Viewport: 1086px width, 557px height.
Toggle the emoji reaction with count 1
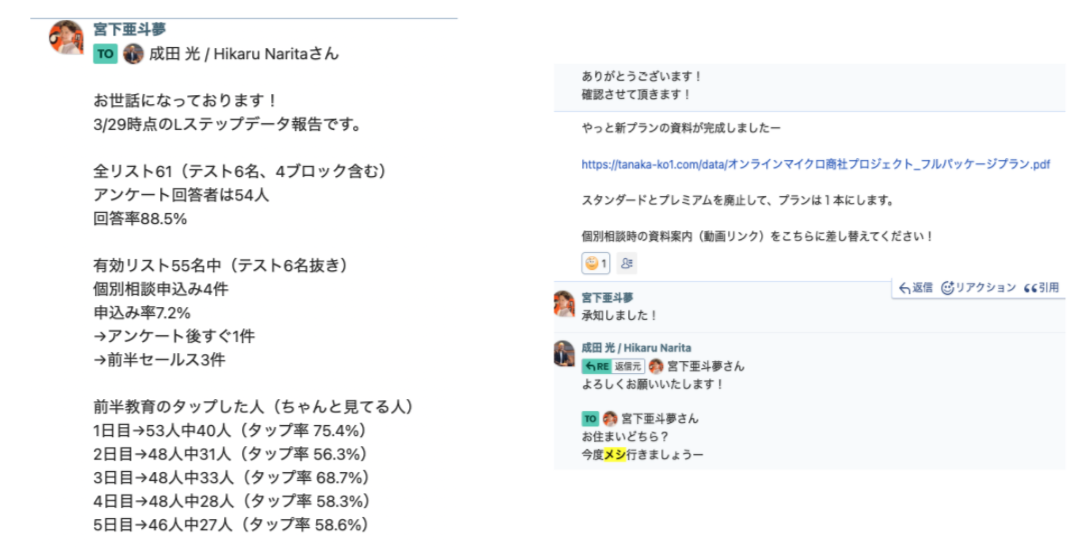[x=595, y=263]
